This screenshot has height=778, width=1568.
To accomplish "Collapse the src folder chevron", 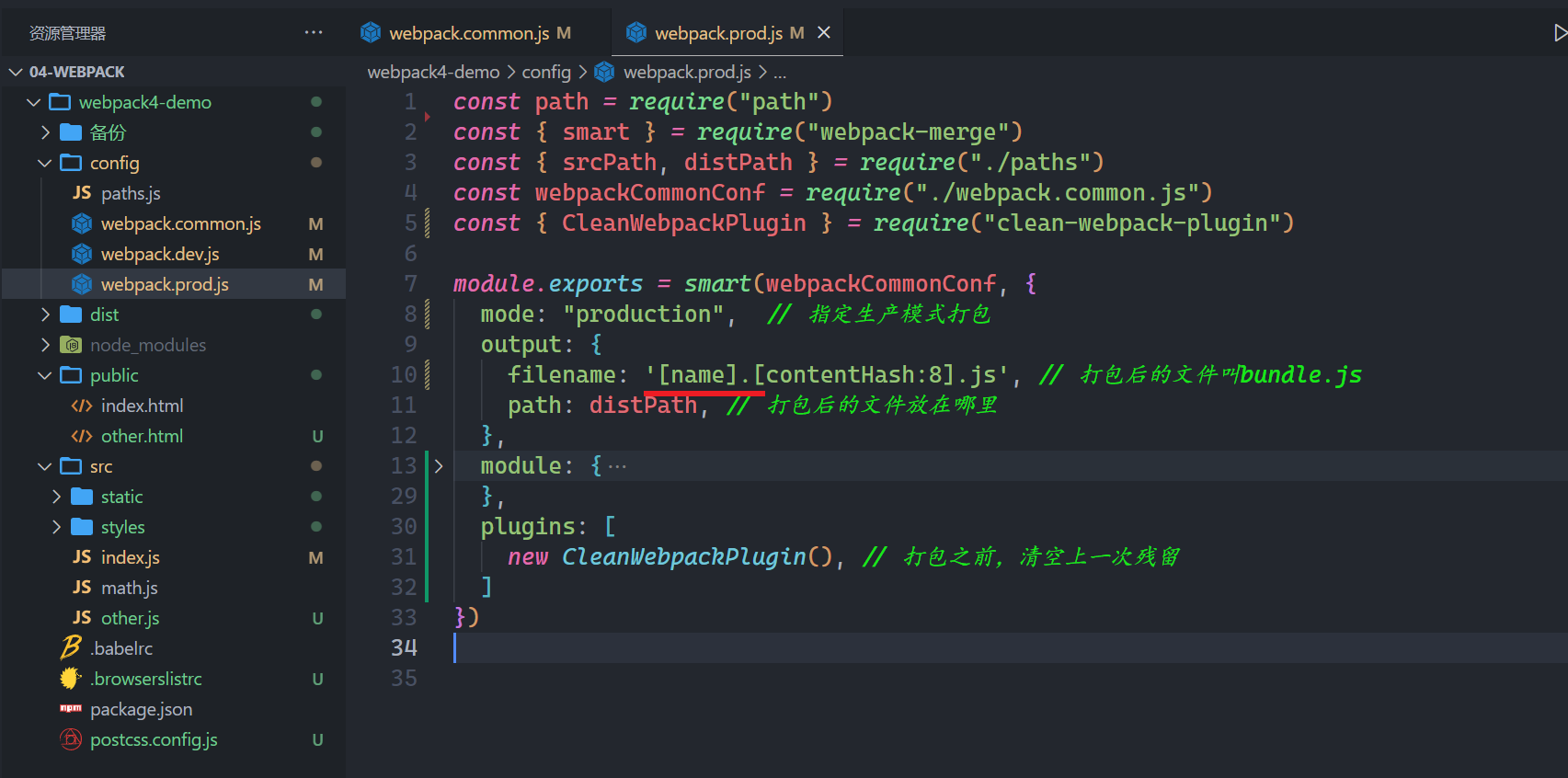I will (45, 466).
